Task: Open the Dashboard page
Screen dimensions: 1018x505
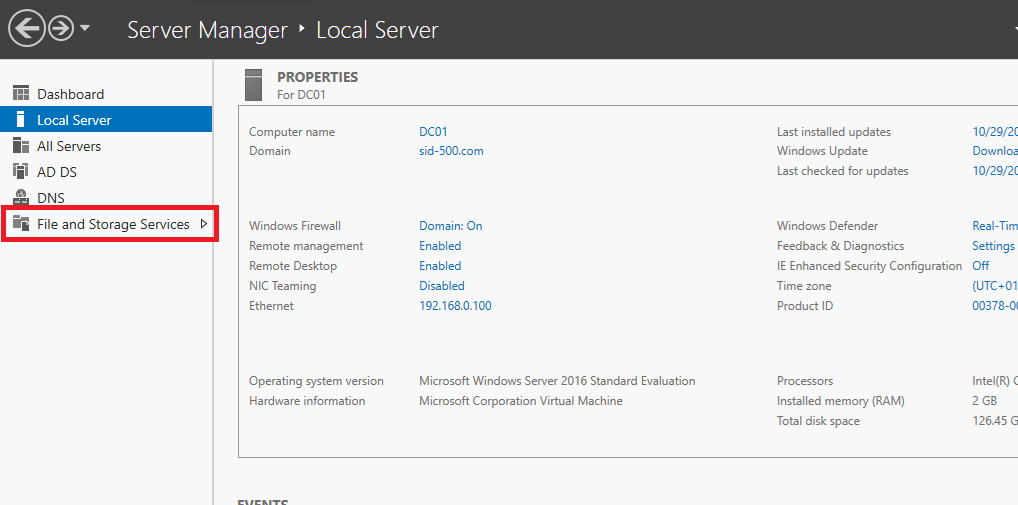Action: (70, 94)
